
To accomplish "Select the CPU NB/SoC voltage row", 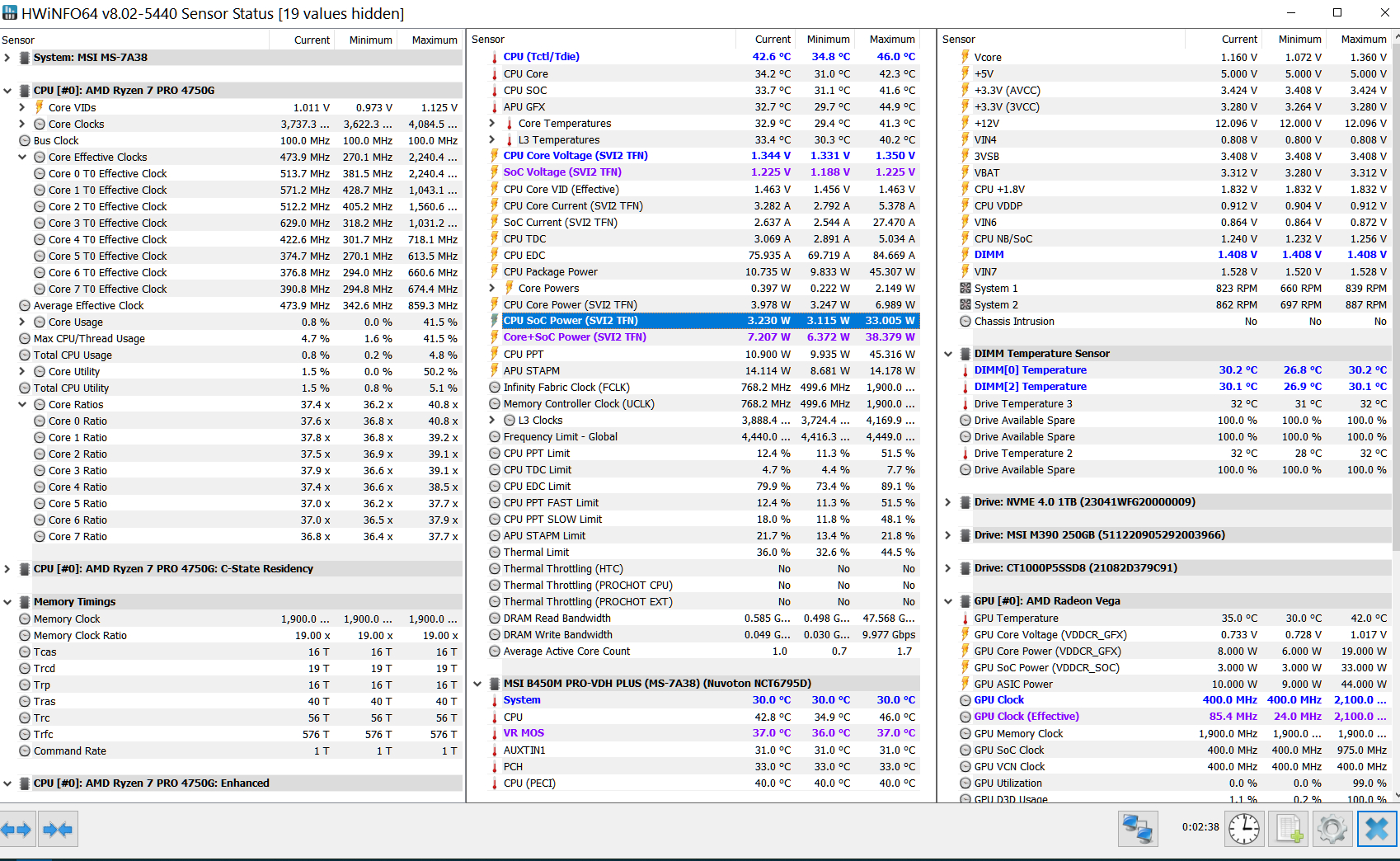I will [x=1174, y=239].
